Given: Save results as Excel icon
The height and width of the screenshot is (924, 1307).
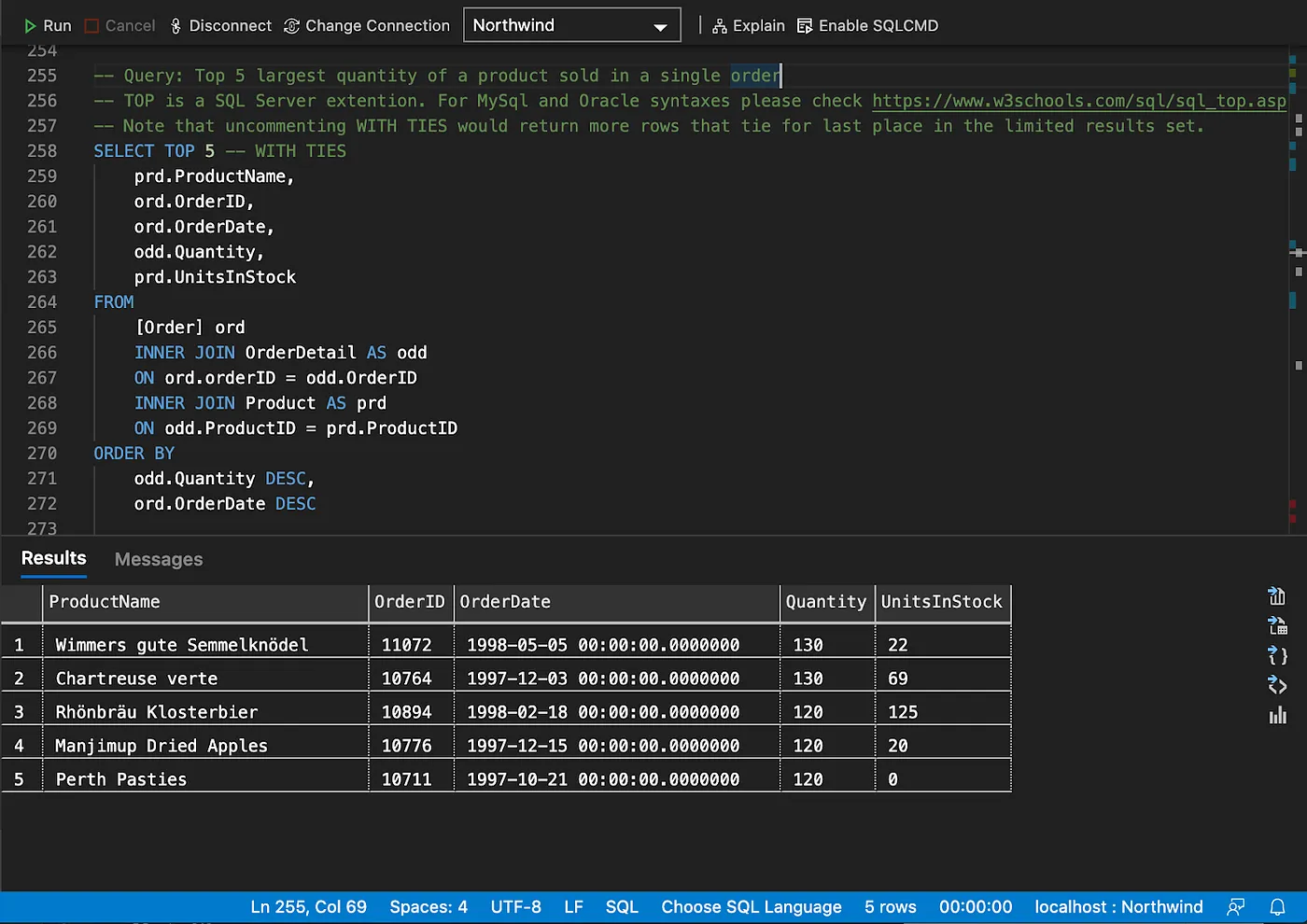Looking at the screenshot, I should coord(1277,625).
